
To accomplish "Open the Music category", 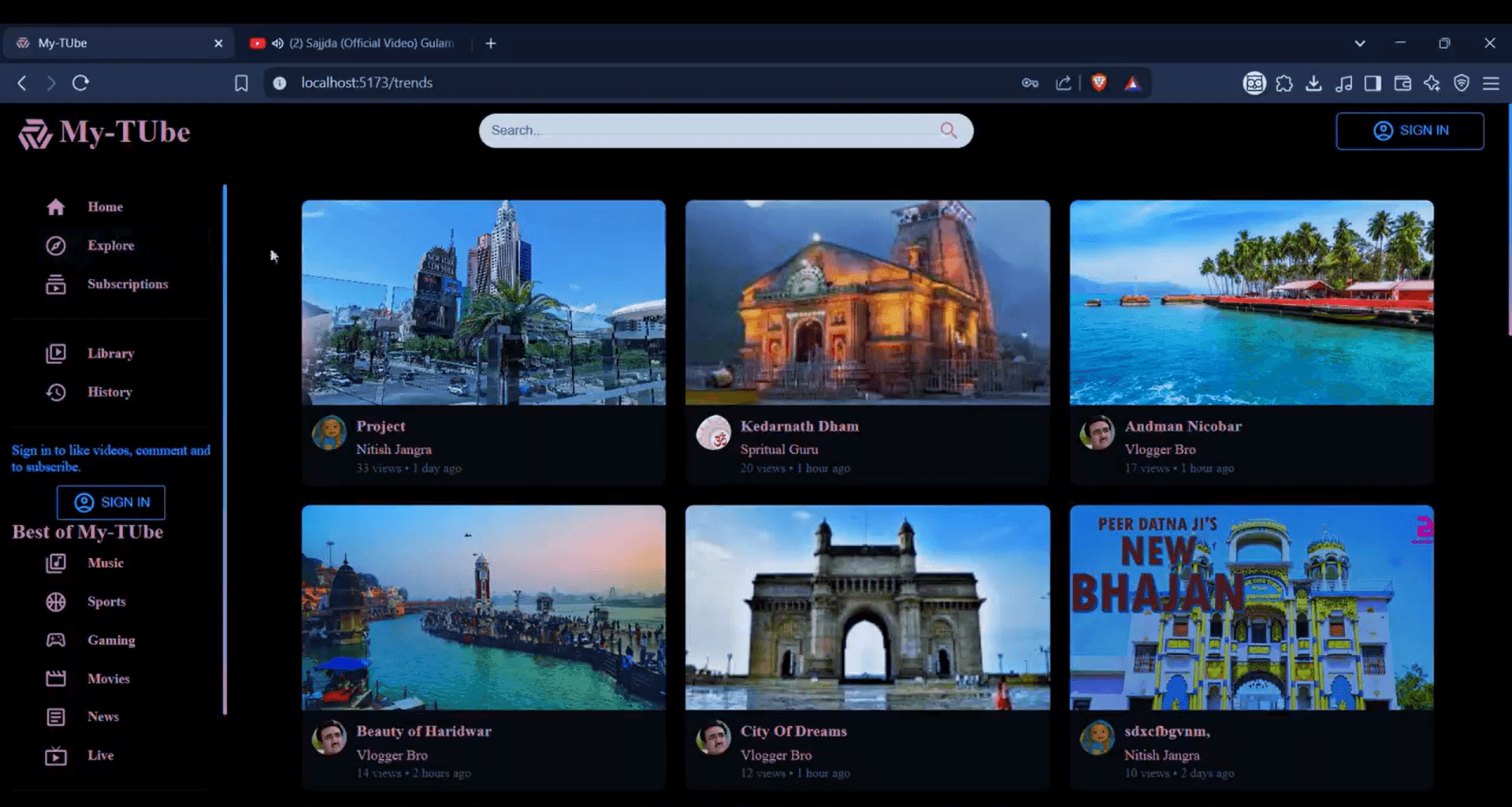I will [x=105, y=563].
